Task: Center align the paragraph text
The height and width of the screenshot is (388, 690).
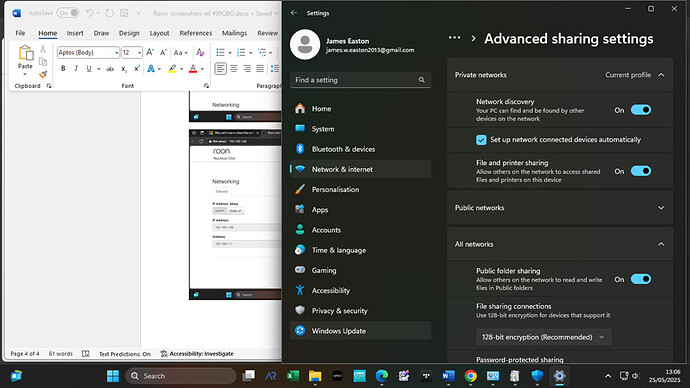Action: [x=234, y=69]
